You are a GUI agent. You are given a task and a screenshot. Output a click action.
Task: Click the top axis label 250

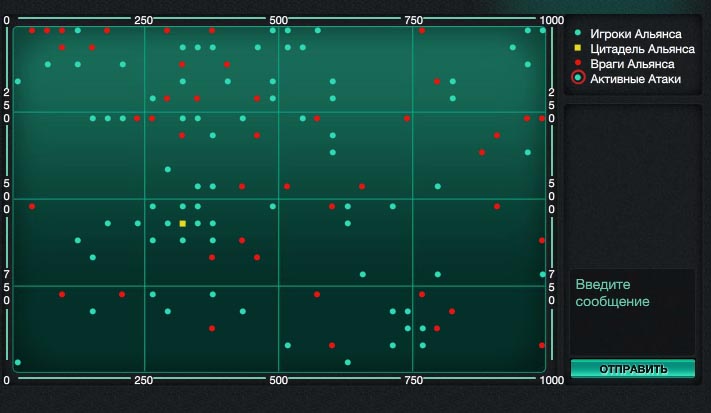click(x=143, y=20)
